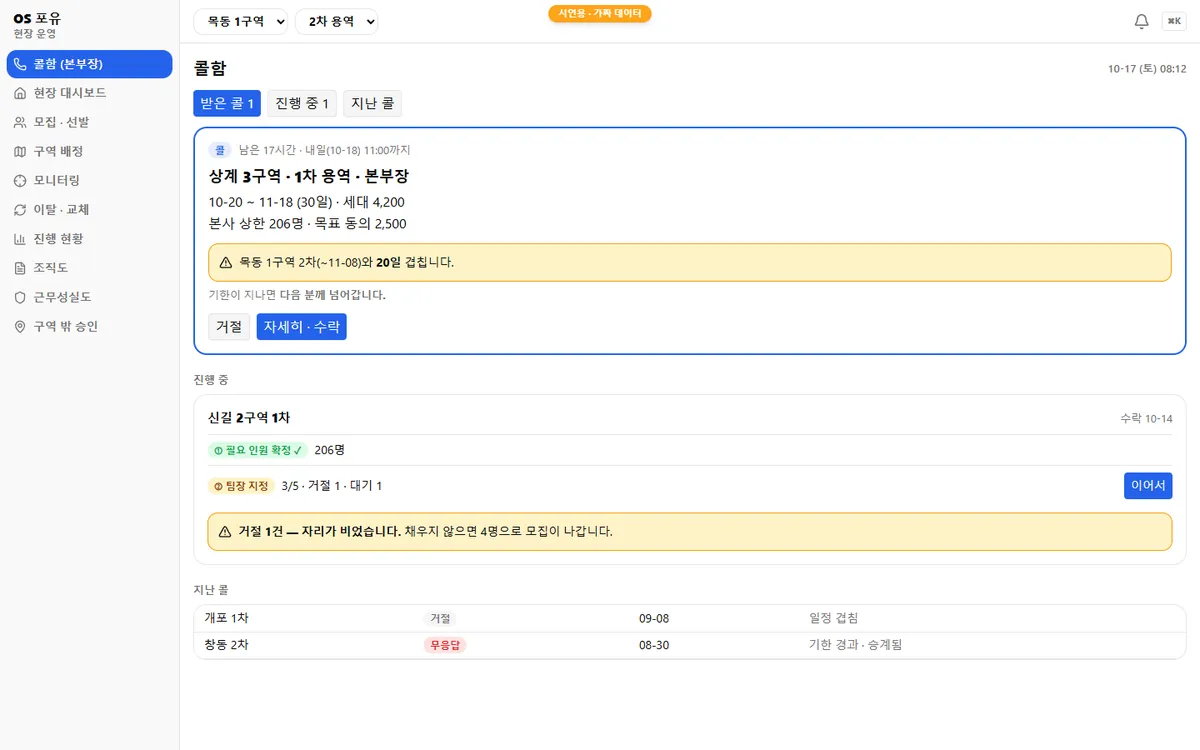The width and height of the screenshot is (1200, 750).
Task: Click home icon next to 현장 대시보드
Action: point(20,93)
